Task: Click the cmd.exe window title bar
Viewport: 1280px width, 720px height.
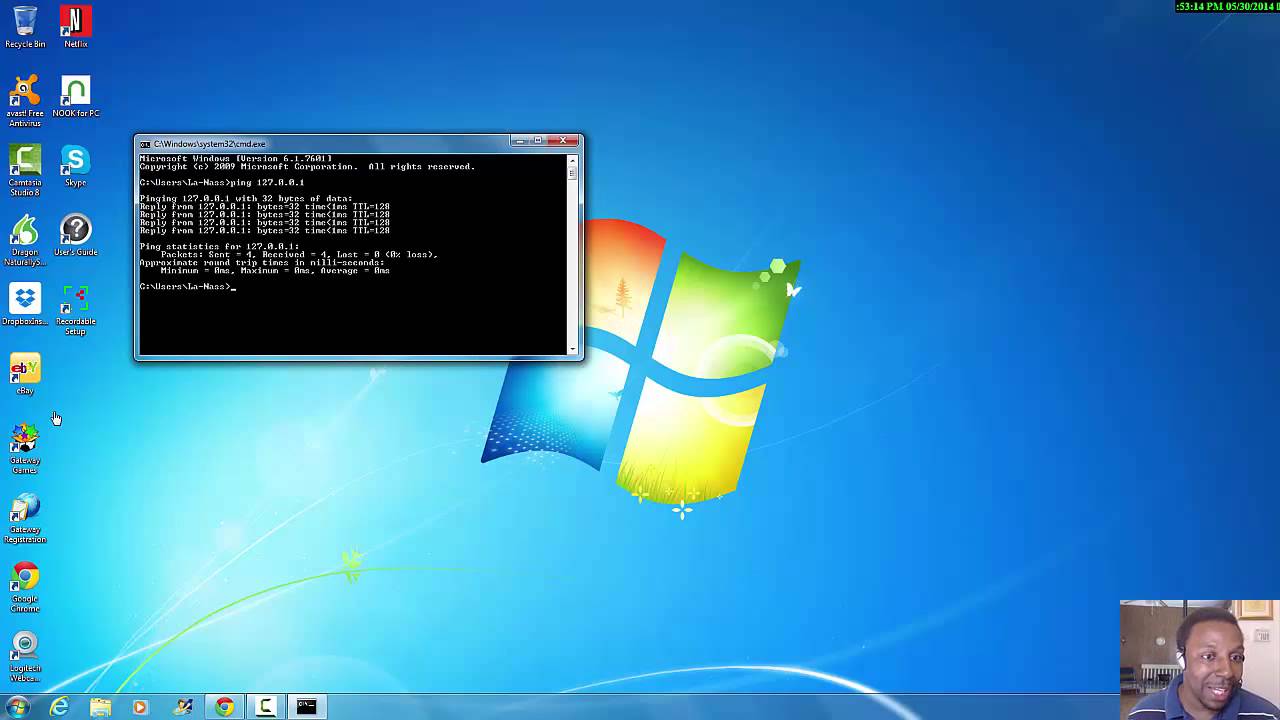Action: (330, 144)
